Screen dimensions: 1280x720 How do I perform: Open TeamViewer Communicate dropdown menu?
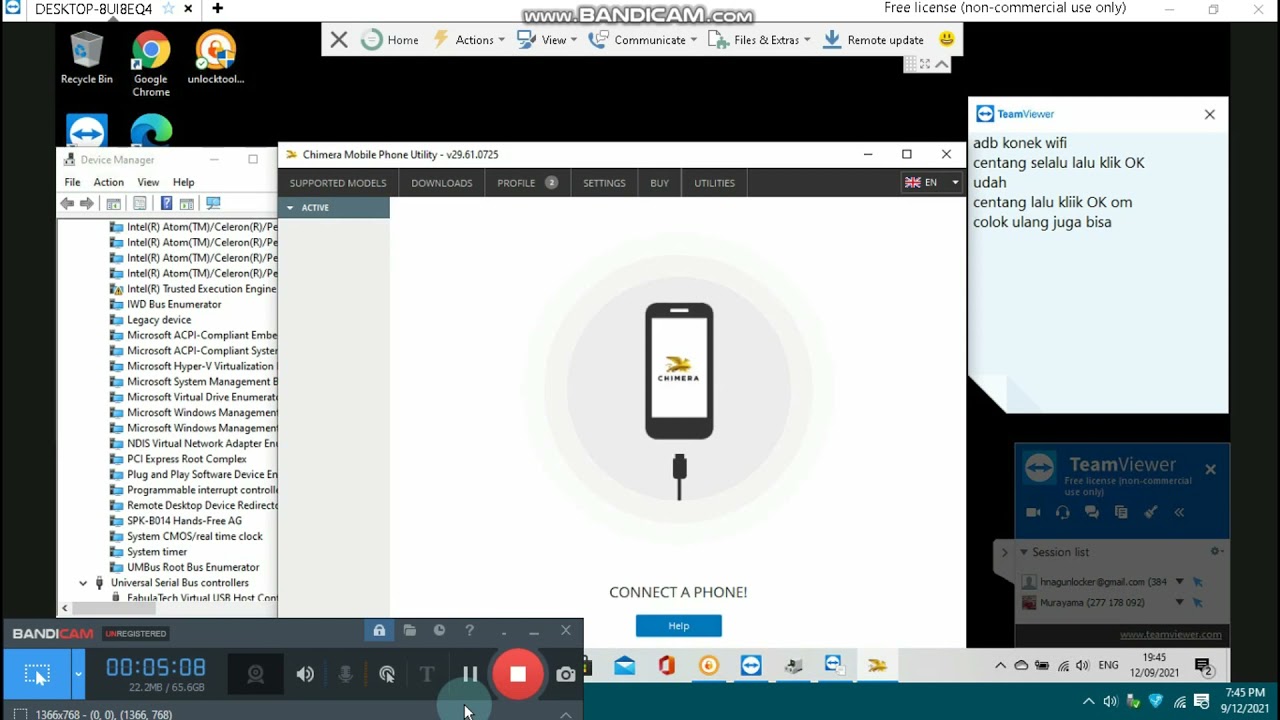pos(643,40)
